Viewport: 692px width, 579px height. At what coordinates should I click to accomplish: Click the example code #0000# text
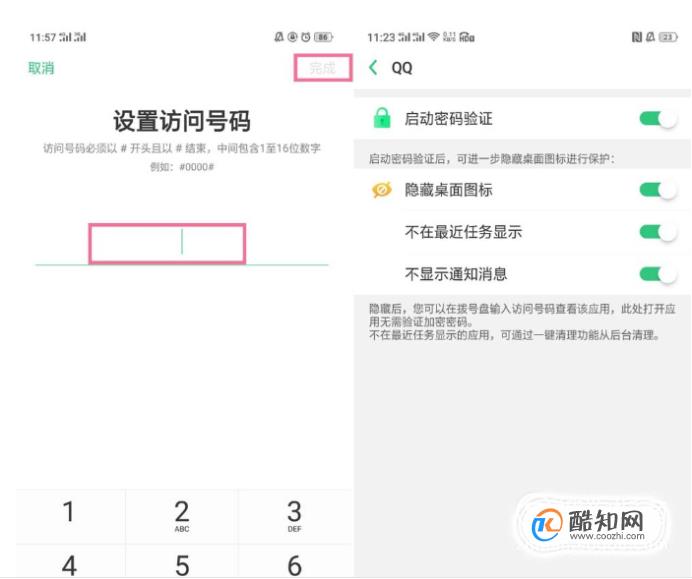pos(196,167)
